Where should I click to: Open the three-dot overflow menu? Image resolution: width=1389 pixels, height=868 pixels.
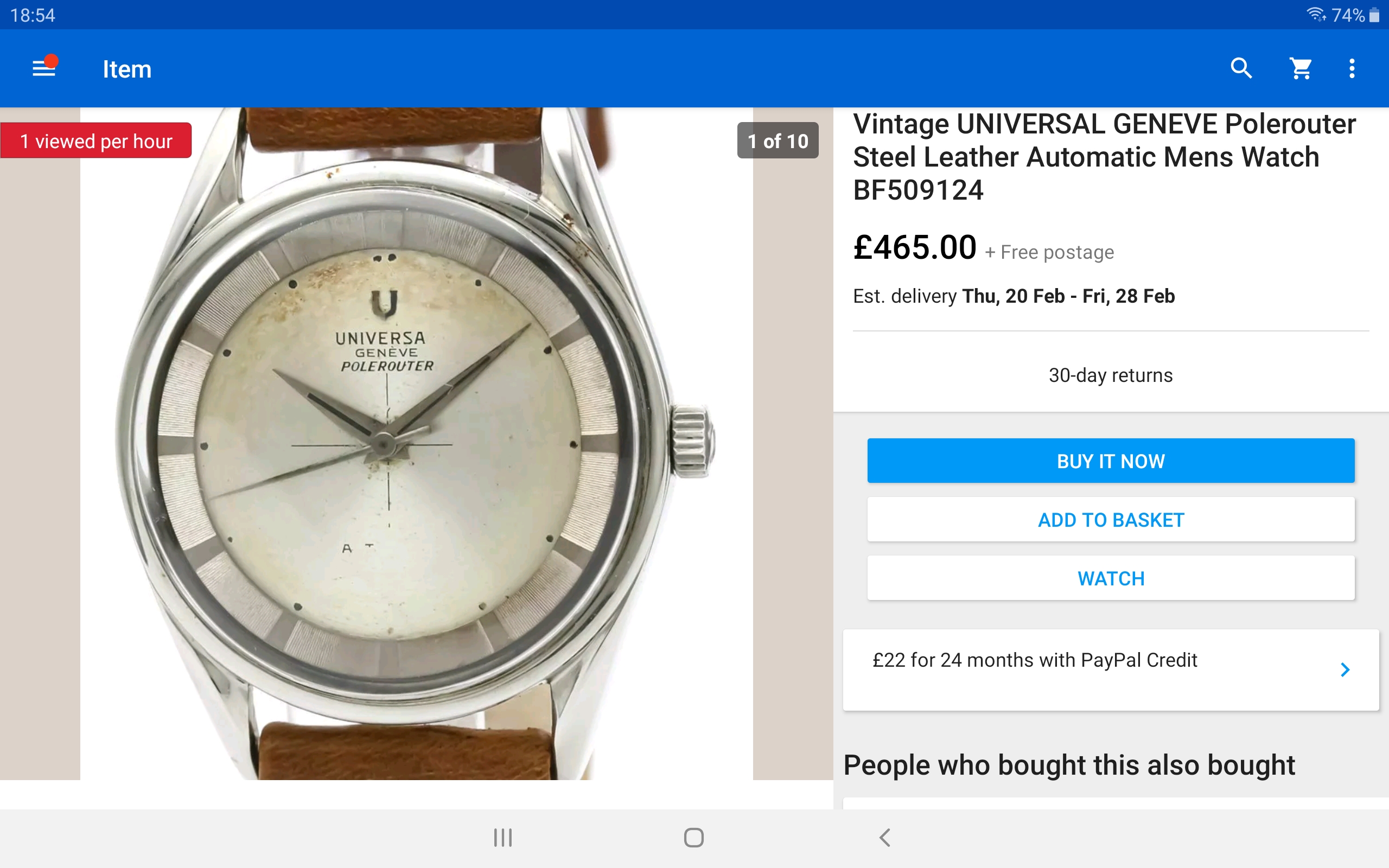[x=1352, y=68]
